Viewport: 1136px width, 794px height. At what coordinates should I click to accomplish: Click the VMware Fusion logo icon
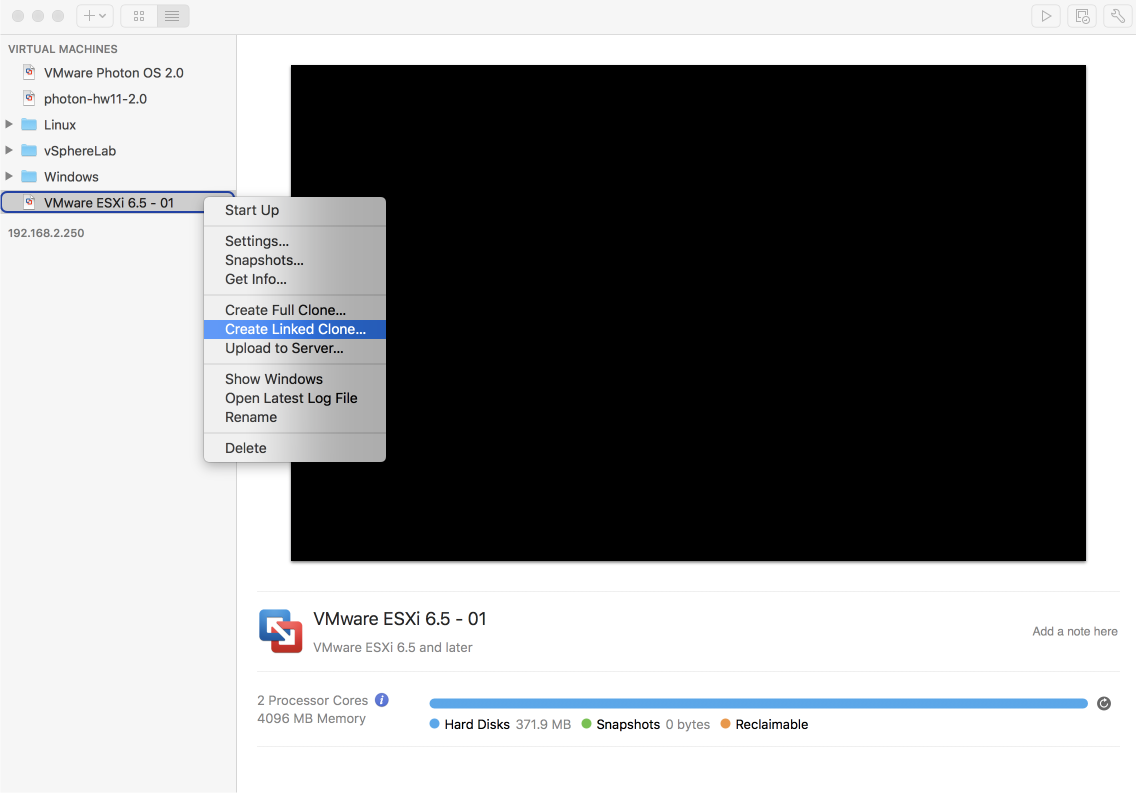coord(280,631)
